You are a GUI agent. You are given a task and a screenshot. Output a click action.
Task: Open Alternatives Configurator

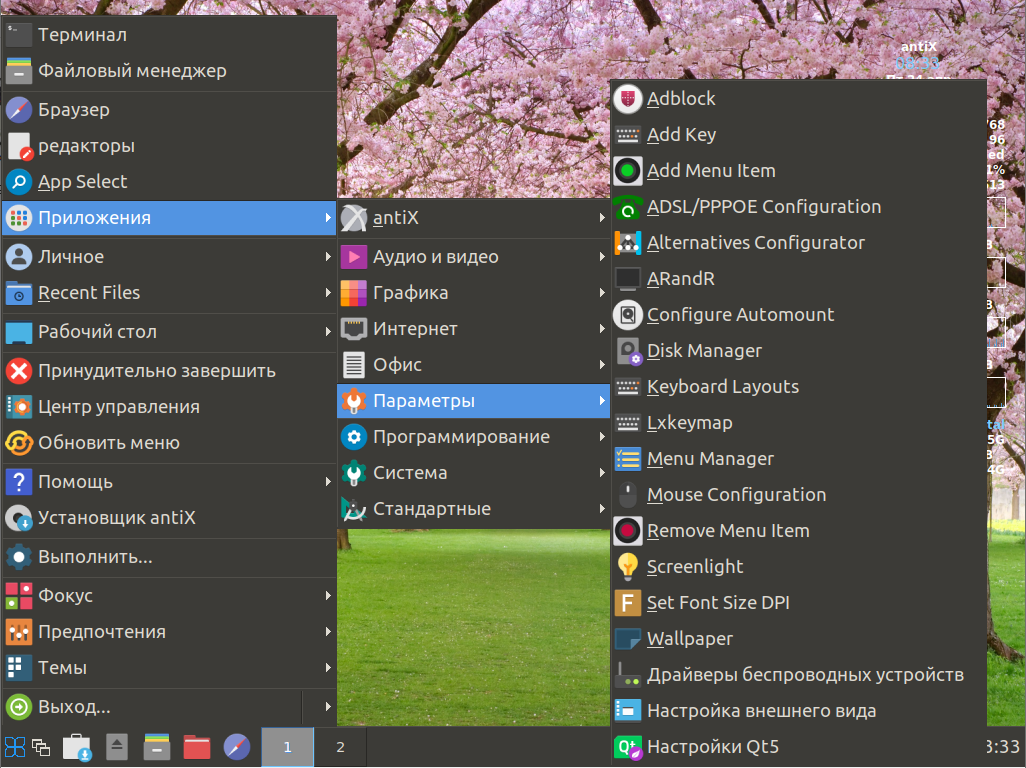tap(798, 243)
